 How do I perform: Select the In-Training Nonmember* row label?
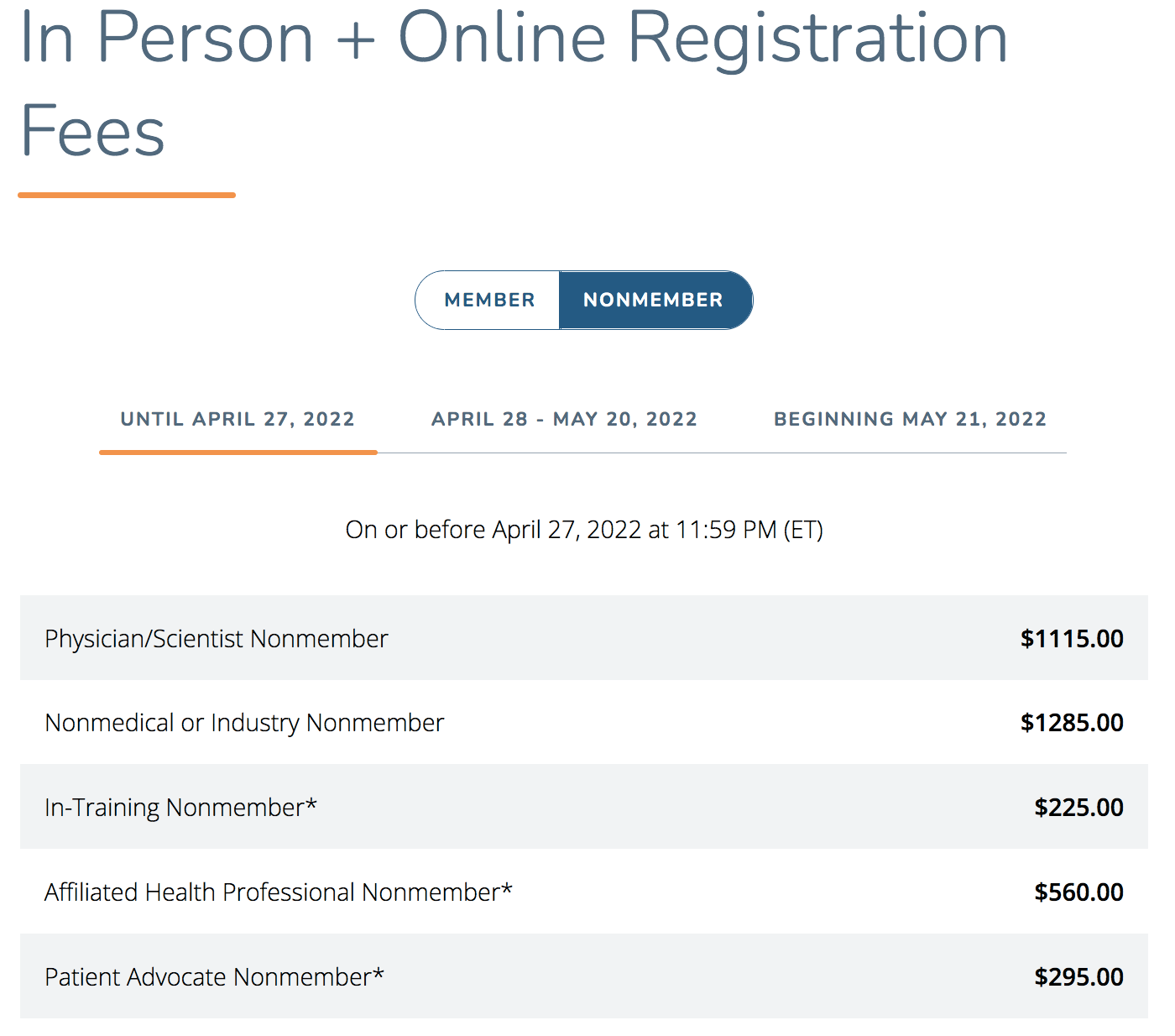(180, 808)
